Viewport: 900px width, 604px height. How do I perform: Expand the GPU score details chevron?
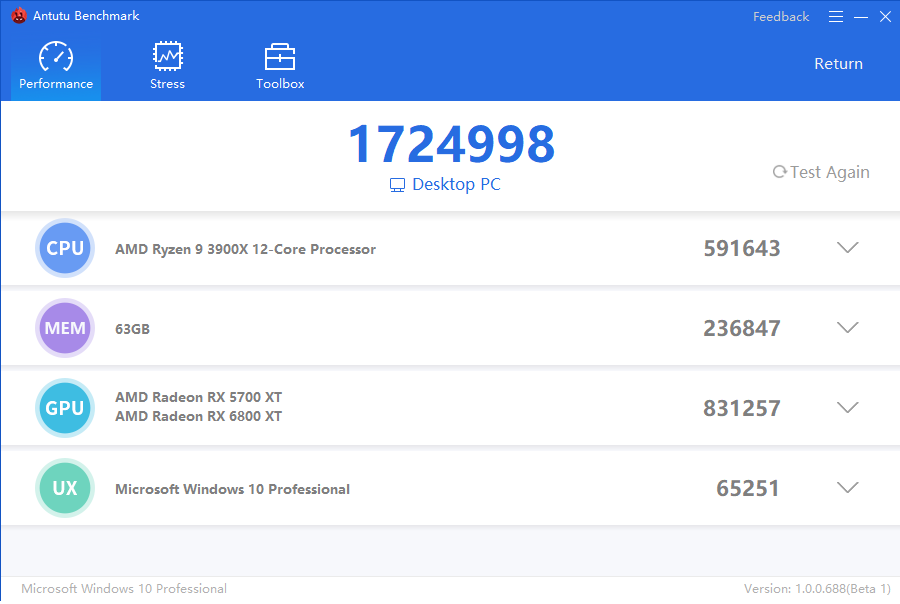847,407
